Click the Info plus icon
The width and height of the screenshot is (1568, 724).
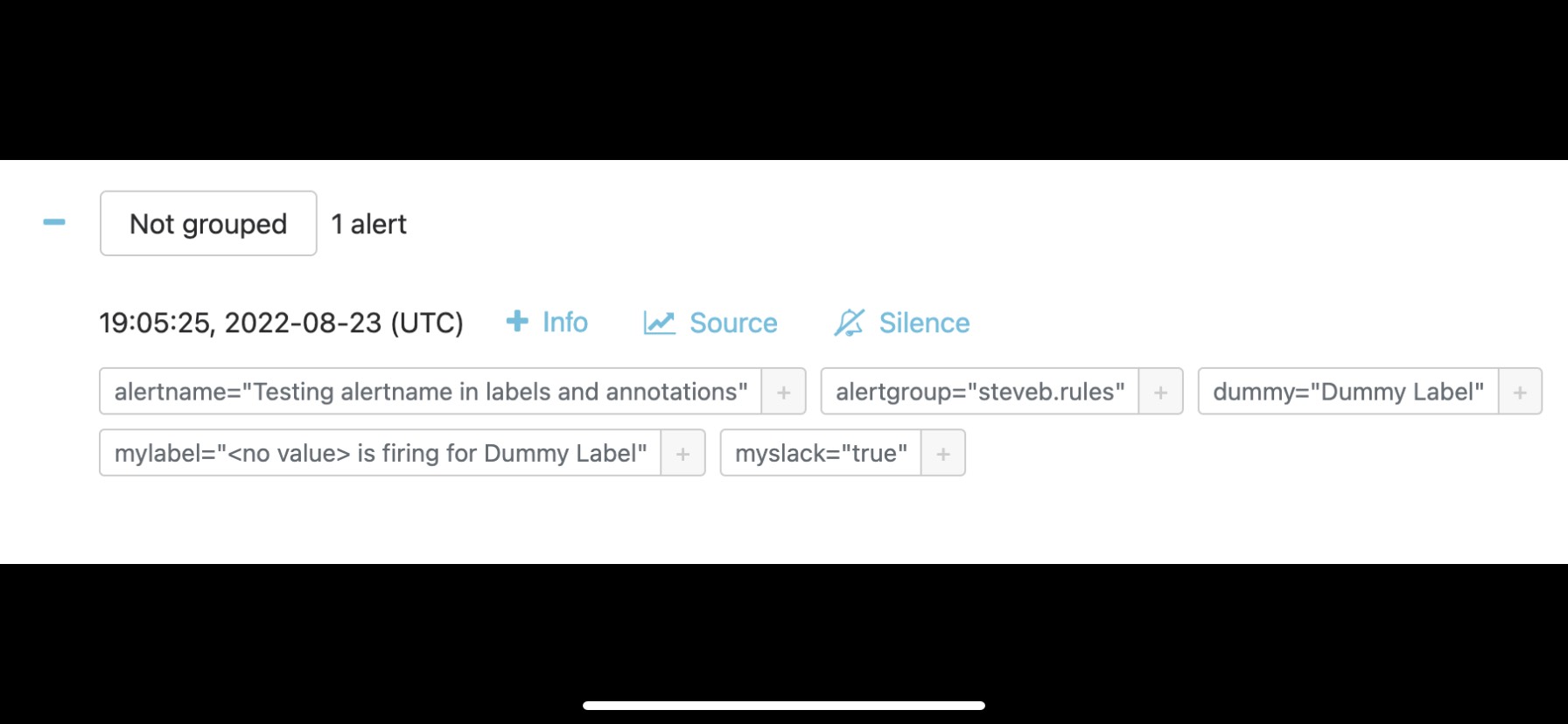[x=518, y=323]
